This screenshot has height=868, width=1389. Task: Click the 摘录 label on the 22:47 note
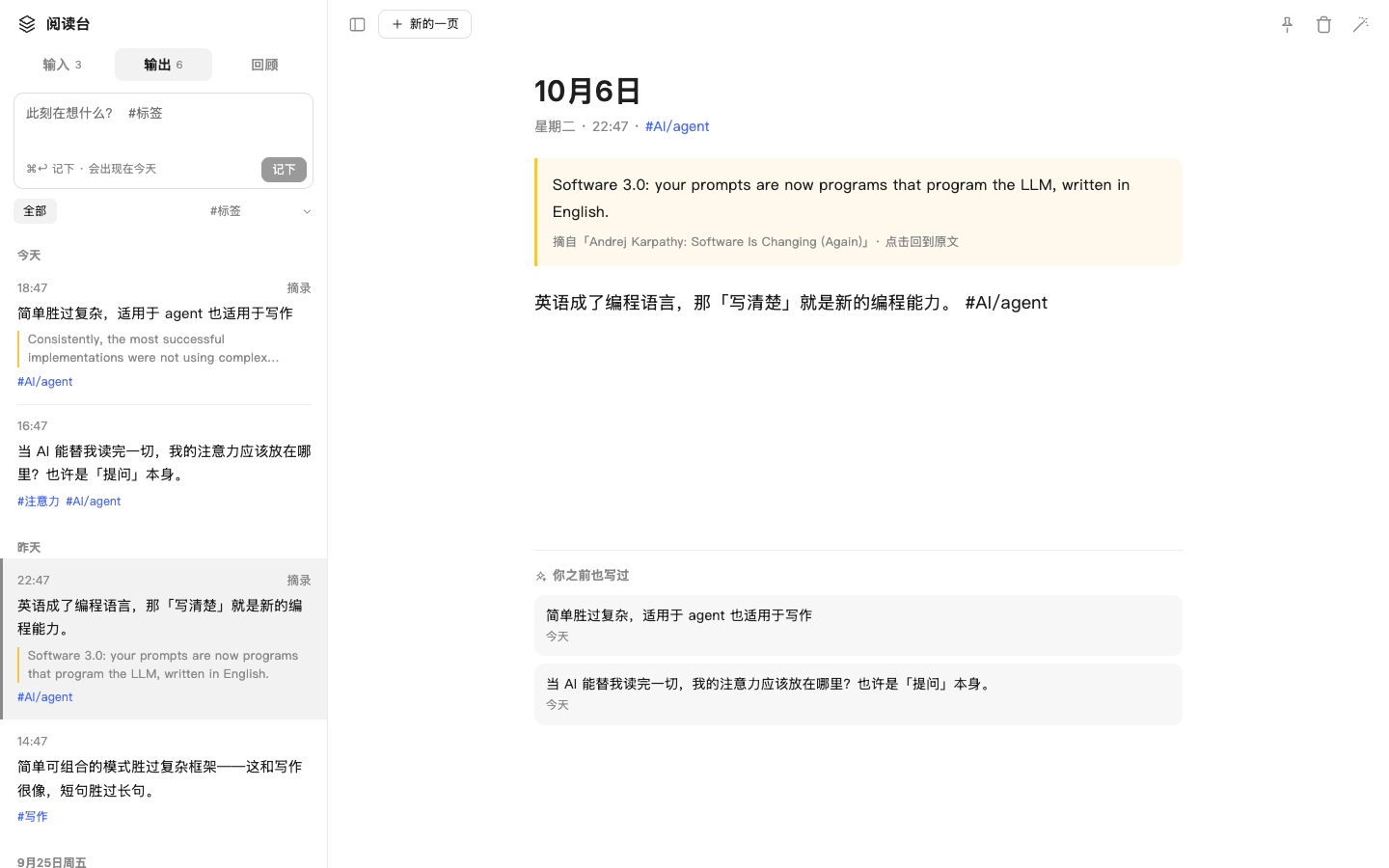(299, 581)
